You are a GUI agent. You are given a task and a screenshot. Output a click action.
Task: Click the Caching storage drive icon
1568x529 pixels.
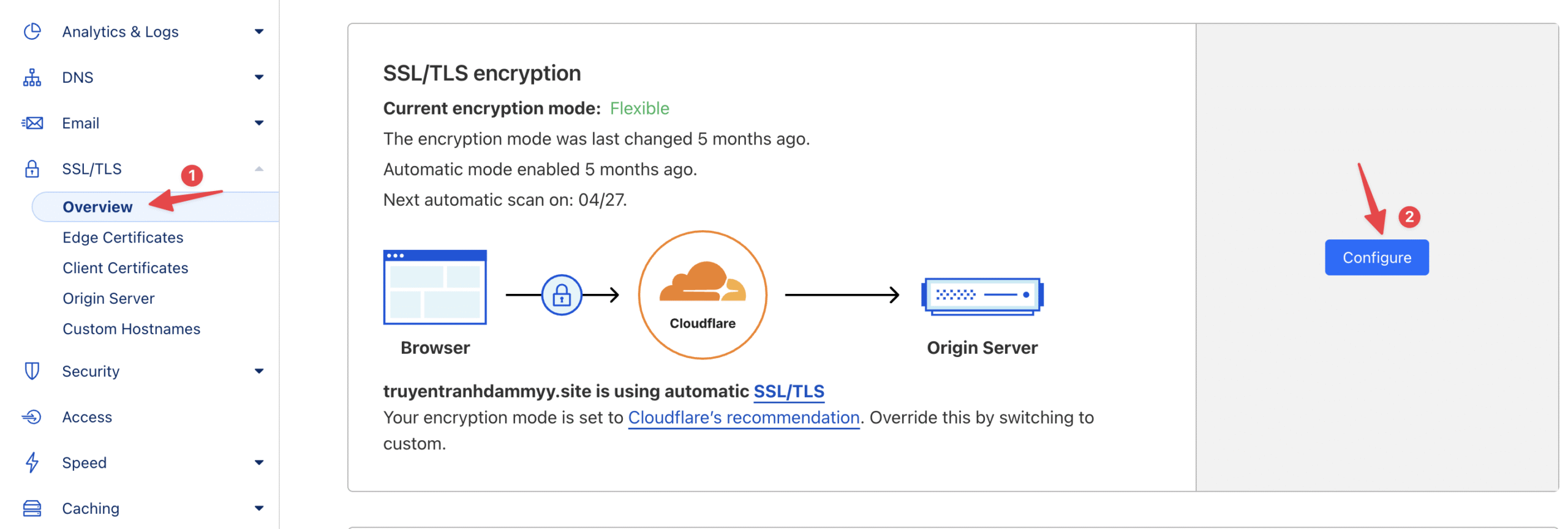(32, 508)
